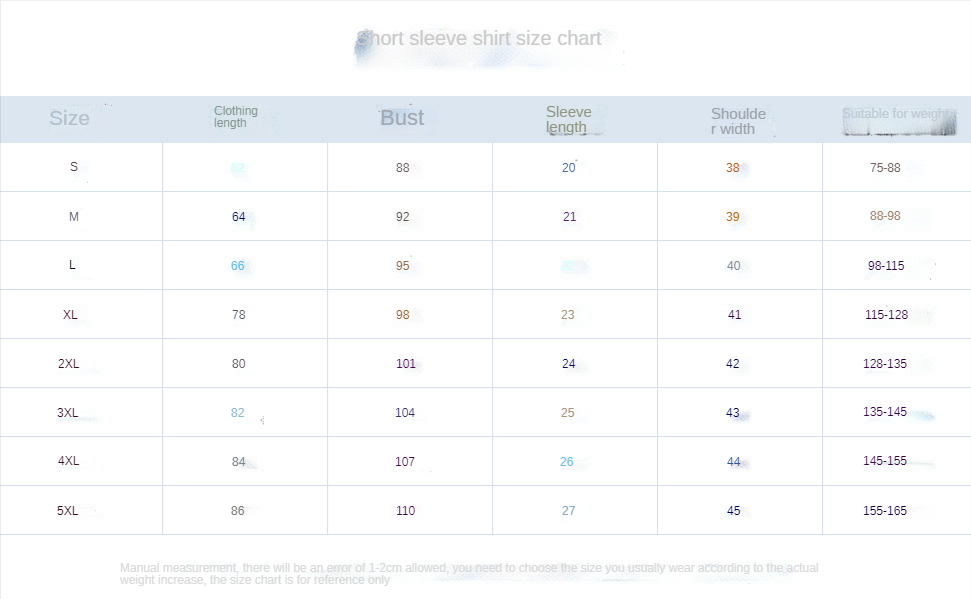The width and height of the screenshot is (971, 599).
Task: Click the Size column header
Action: point(69,118)
